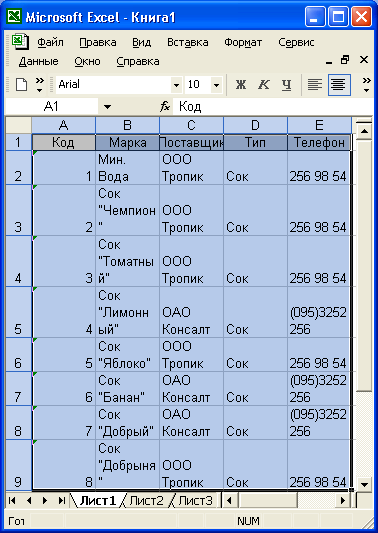Screen dimensions: 378x533
Task: Restore the workbook window in menu bar
Action: tap(345, 60)
